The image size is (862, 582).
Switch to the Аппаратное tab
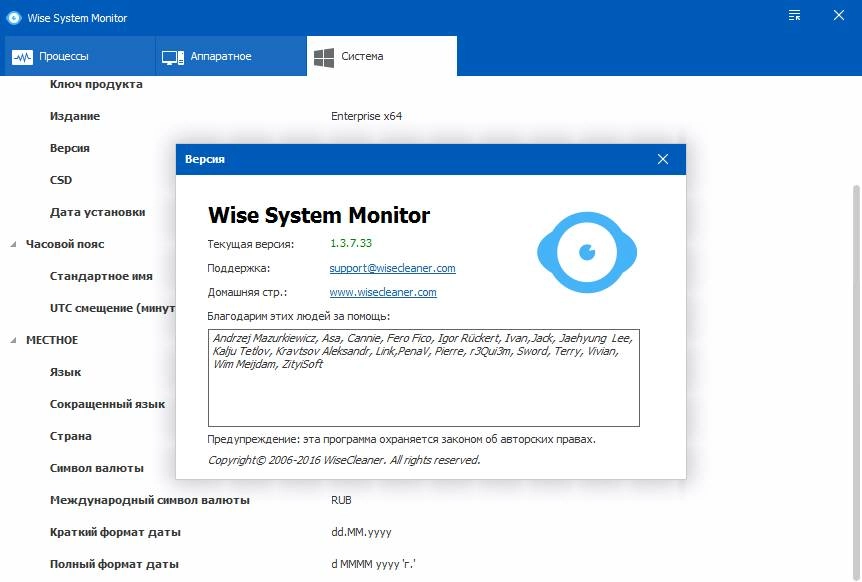[x=231, y=56]
